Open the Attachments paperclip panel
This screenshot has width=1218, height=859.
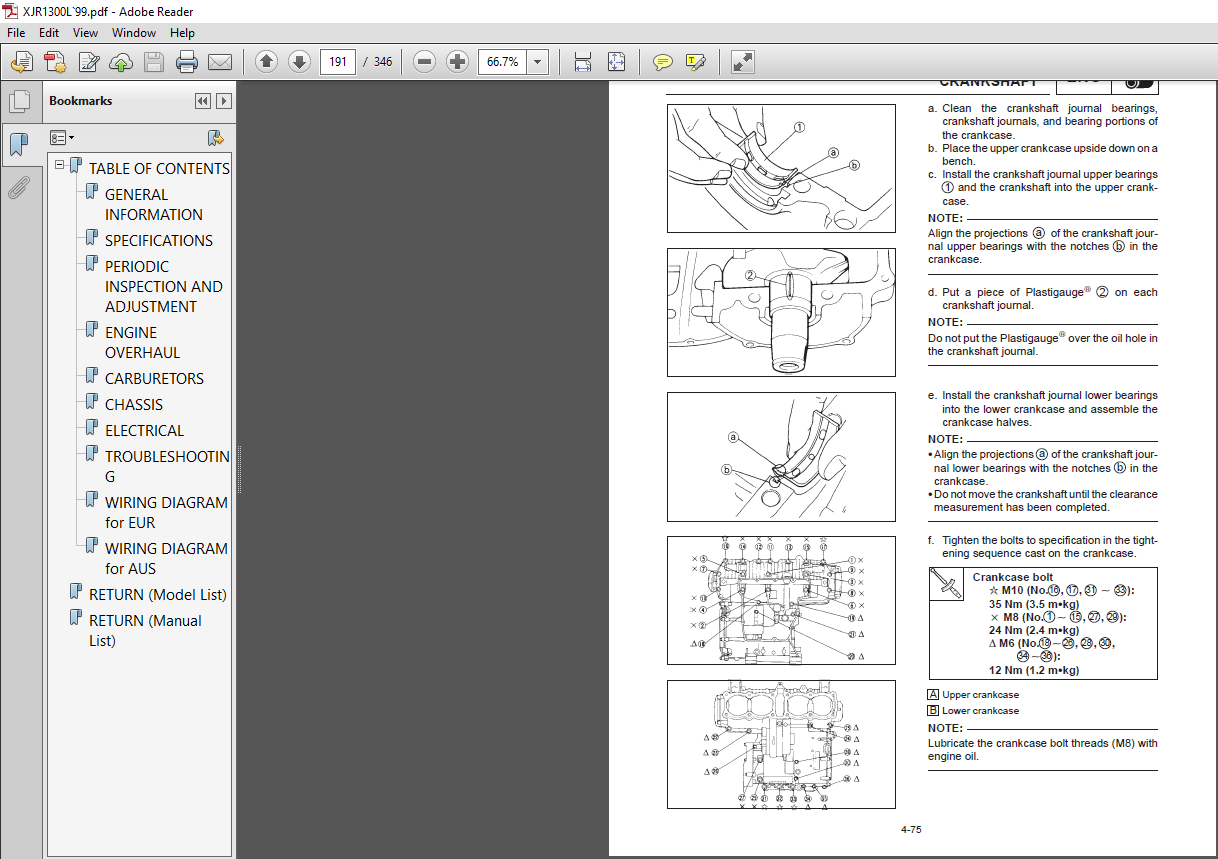coord(19,187)
